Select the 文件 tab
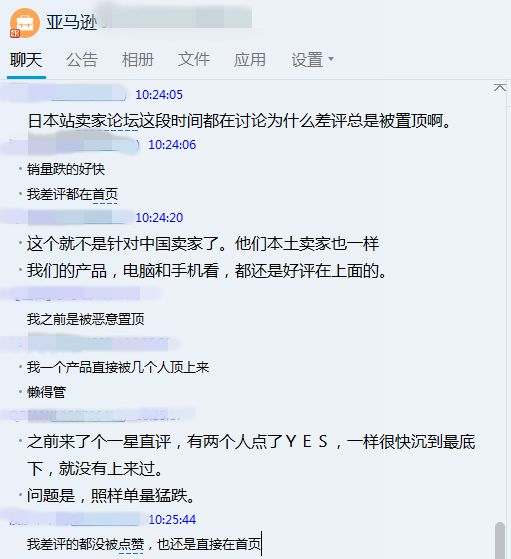511x559 pixels. pyautogui.click(x=194, y=60)
